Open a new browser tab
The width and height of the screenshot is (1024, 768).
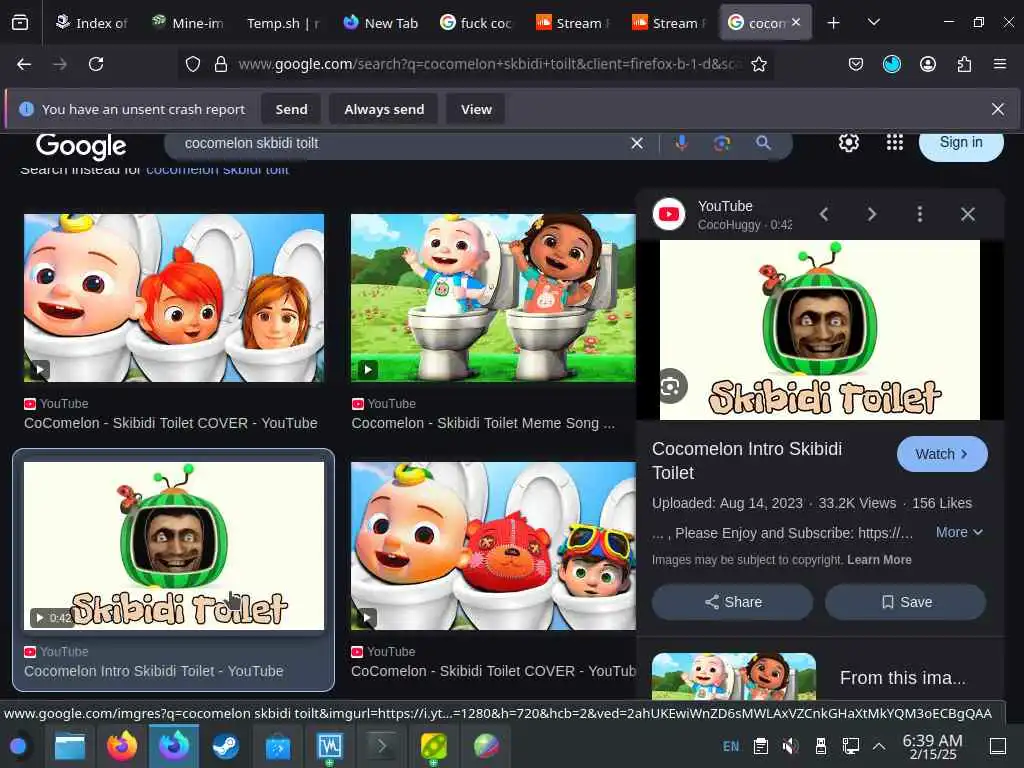point(833,23)
